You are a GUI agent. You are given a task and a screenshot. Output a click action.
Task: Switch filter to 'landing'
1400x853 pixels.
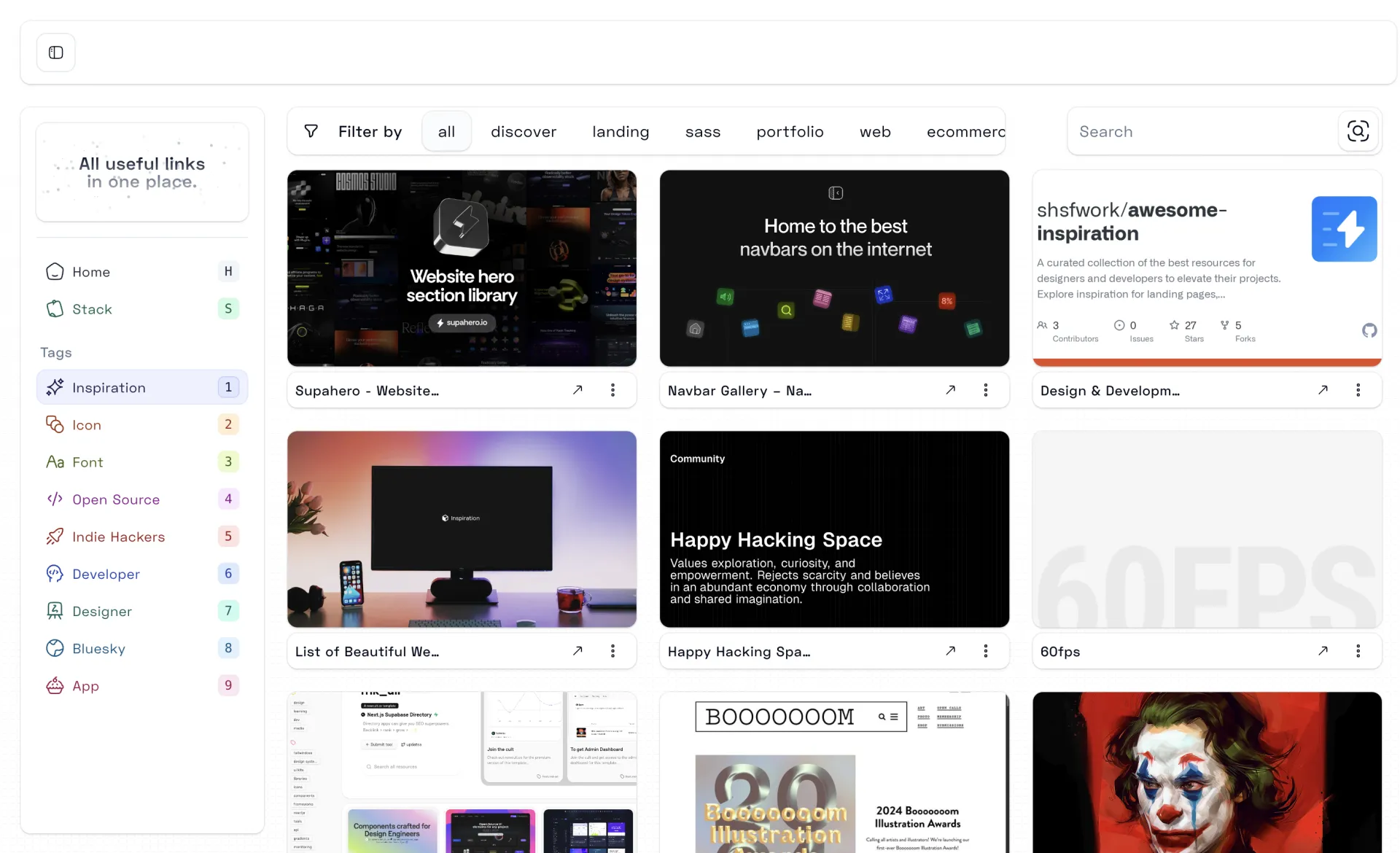click(x=621, y=131)
